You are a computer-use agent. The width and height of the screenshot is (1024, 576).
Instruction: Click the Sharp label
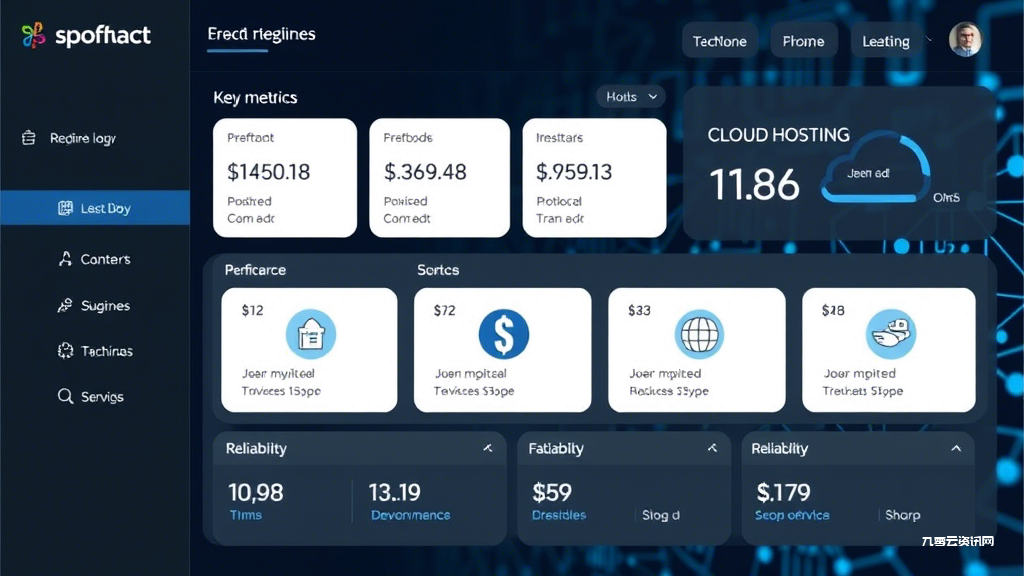point(903,515)
